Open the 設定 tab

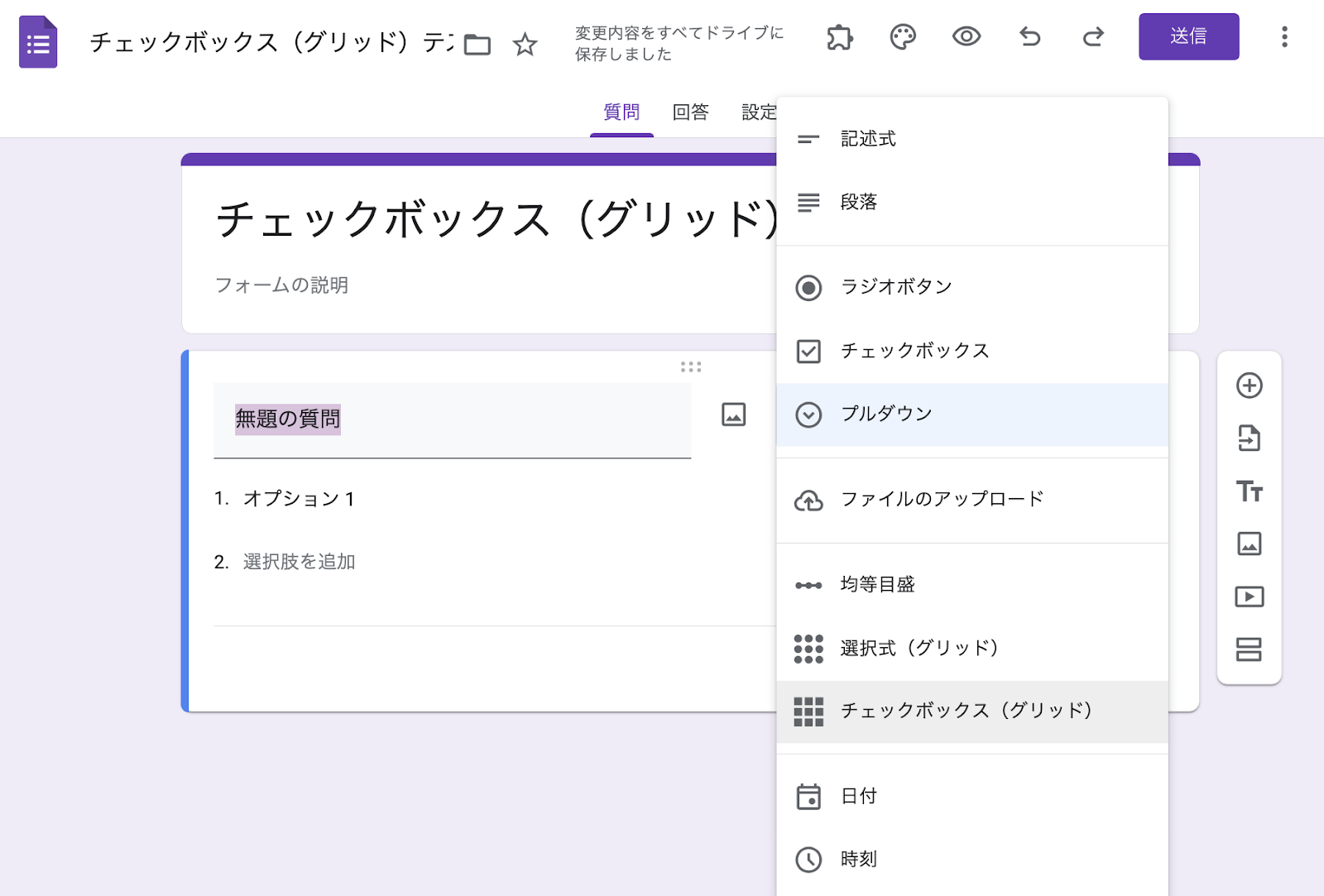click(759, 113)
